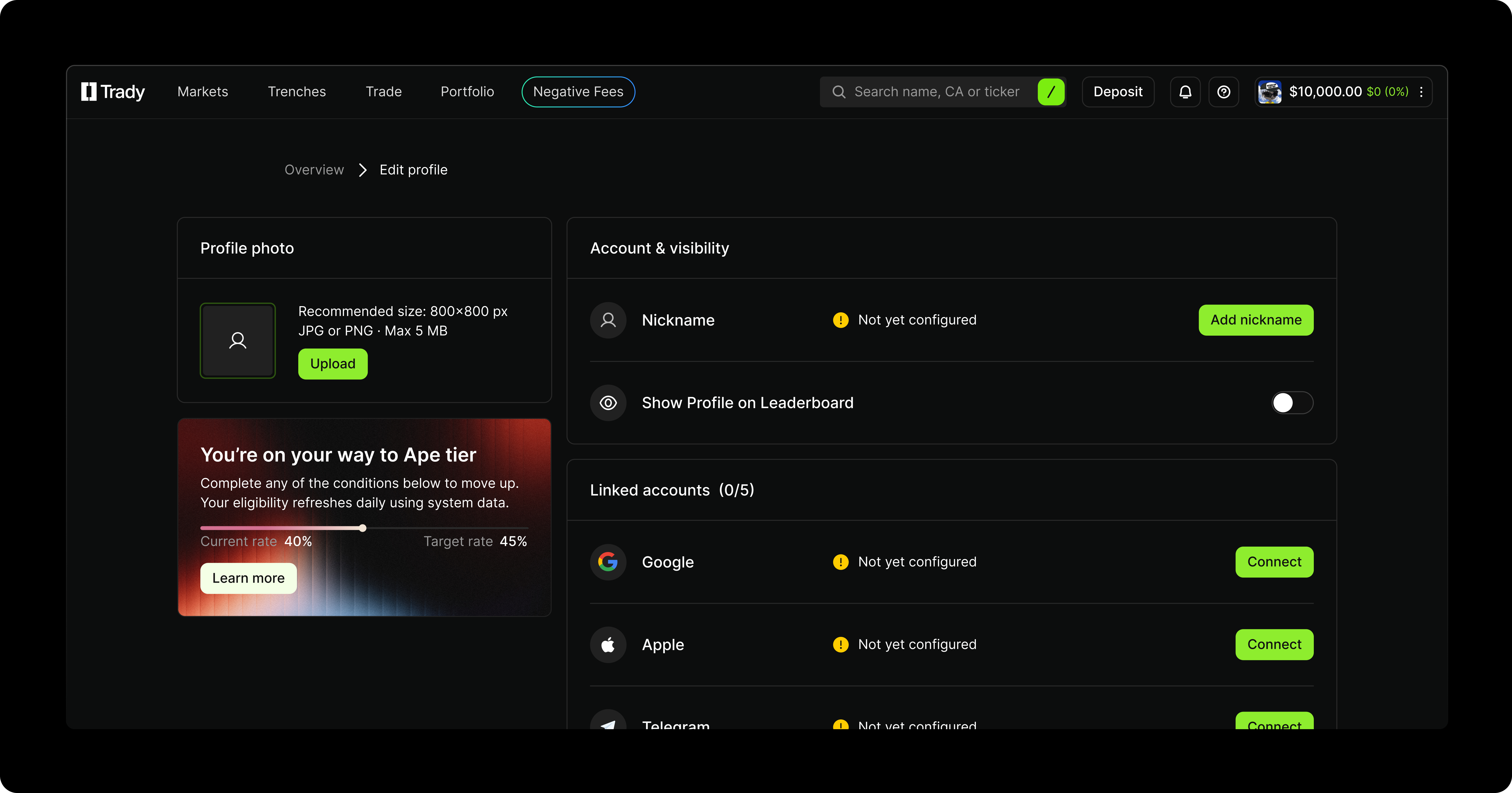This screenshot has height=793, width=1512.
Task: Open the help support icon
Action: 1223,92
